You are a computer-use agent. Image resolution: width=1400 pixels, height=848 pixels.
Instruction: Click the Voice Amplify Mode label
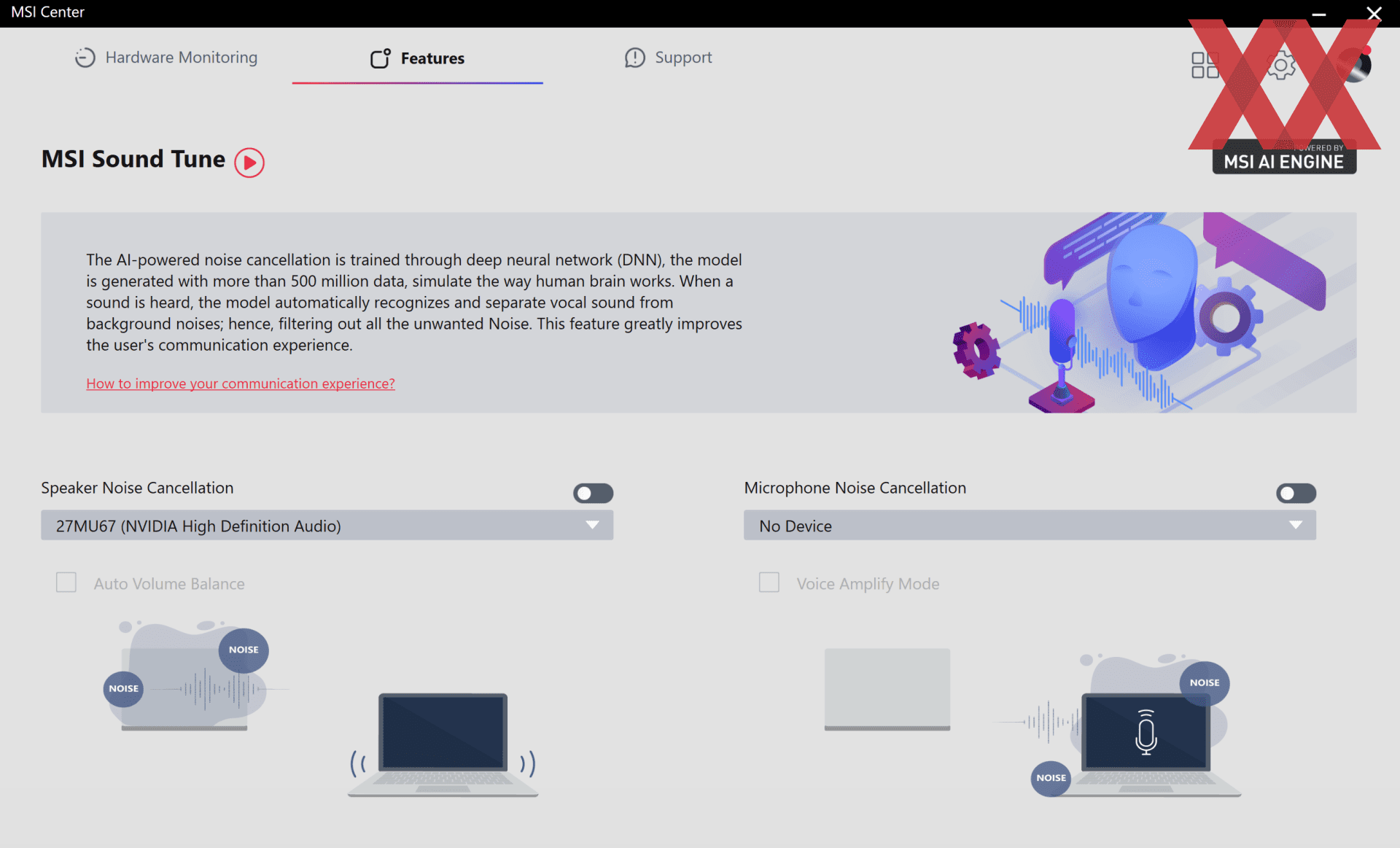[x=868, y=584]
